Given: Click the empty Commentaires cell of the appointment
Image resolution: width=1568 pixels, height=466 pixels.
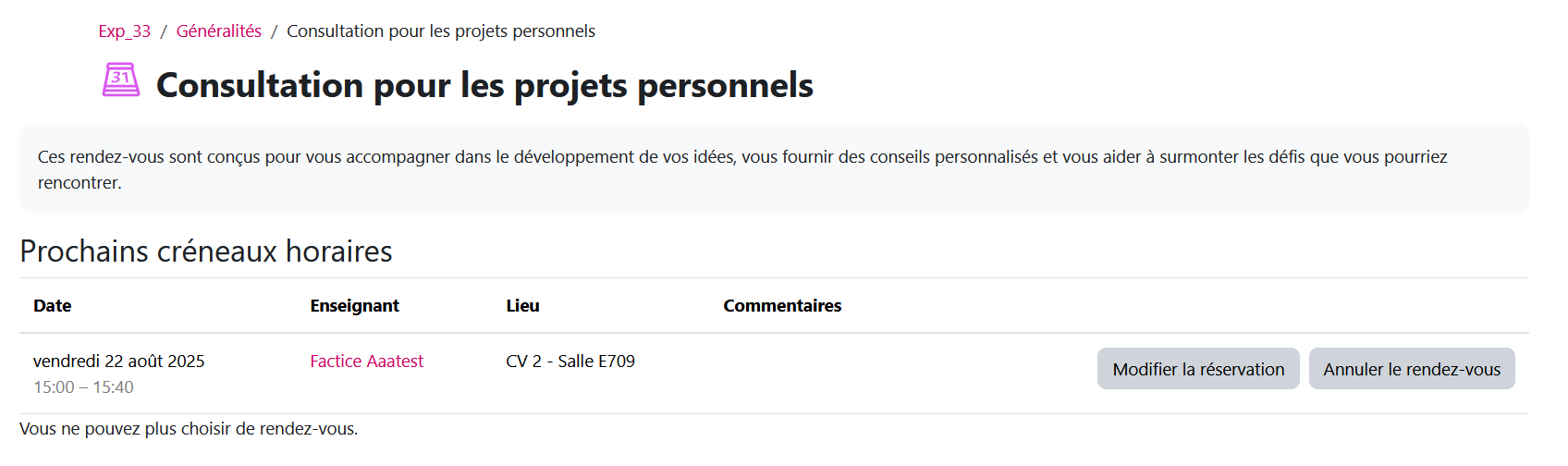Looking at the screenshot, I should click(832, 370).
